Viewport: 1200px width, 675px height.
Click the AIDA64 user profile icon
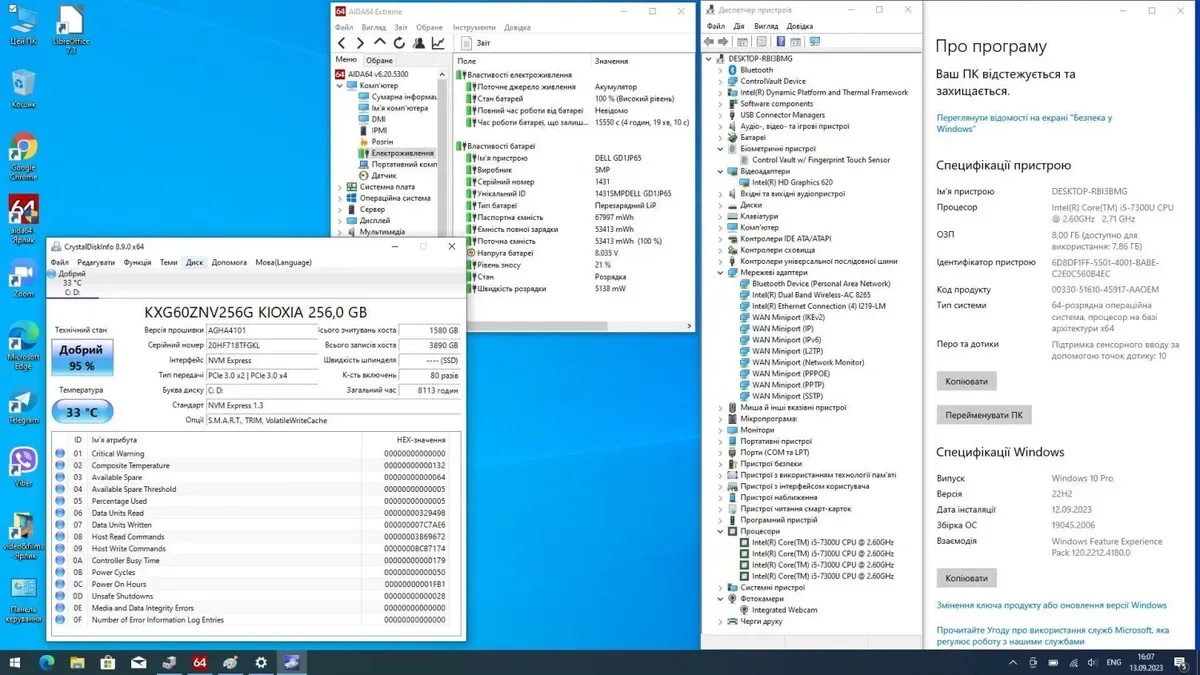[418, 43]
